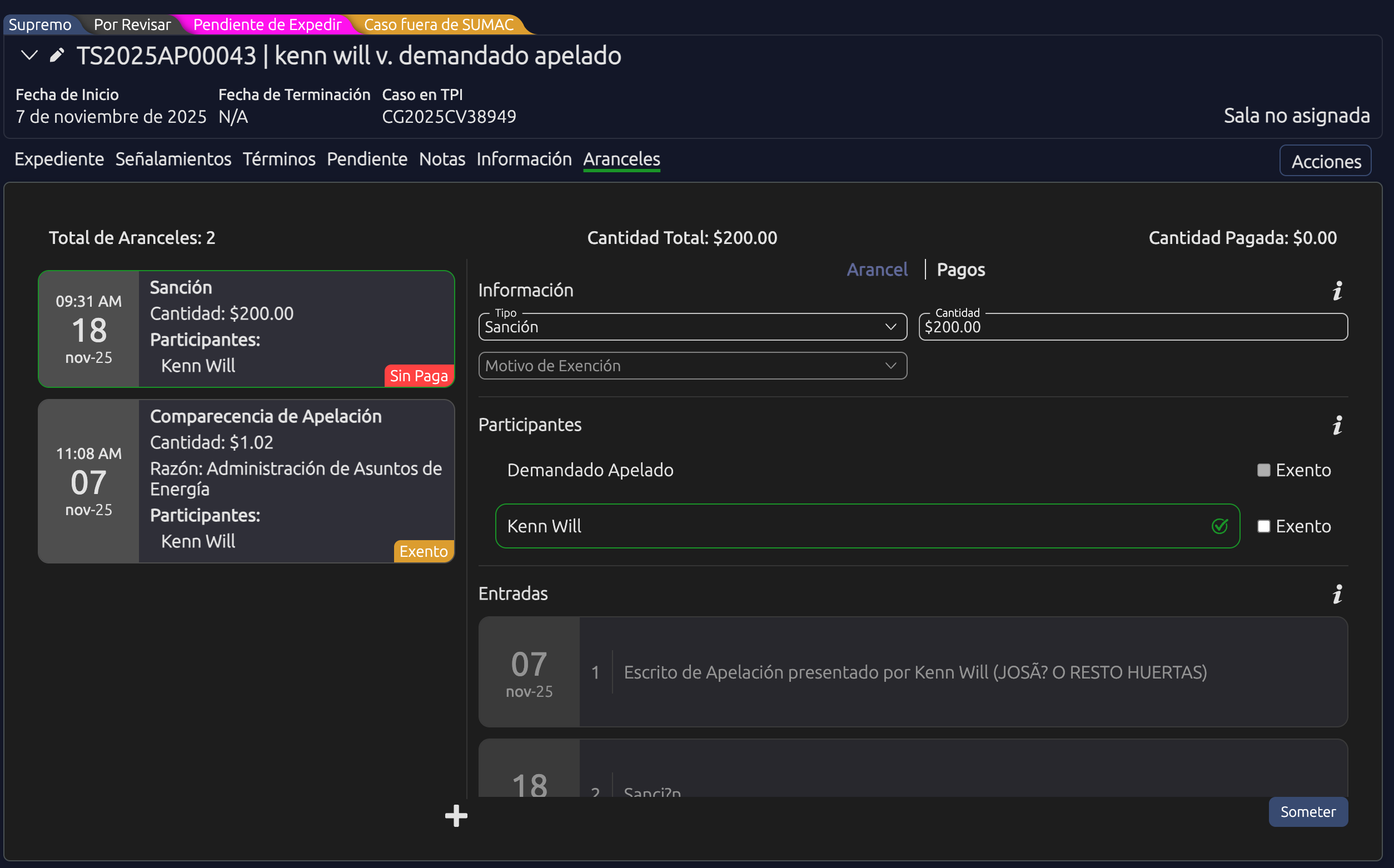Select the Pendiente de Expedir magenta tag
Screen dimensions: 1394x868
click(267, 24)
